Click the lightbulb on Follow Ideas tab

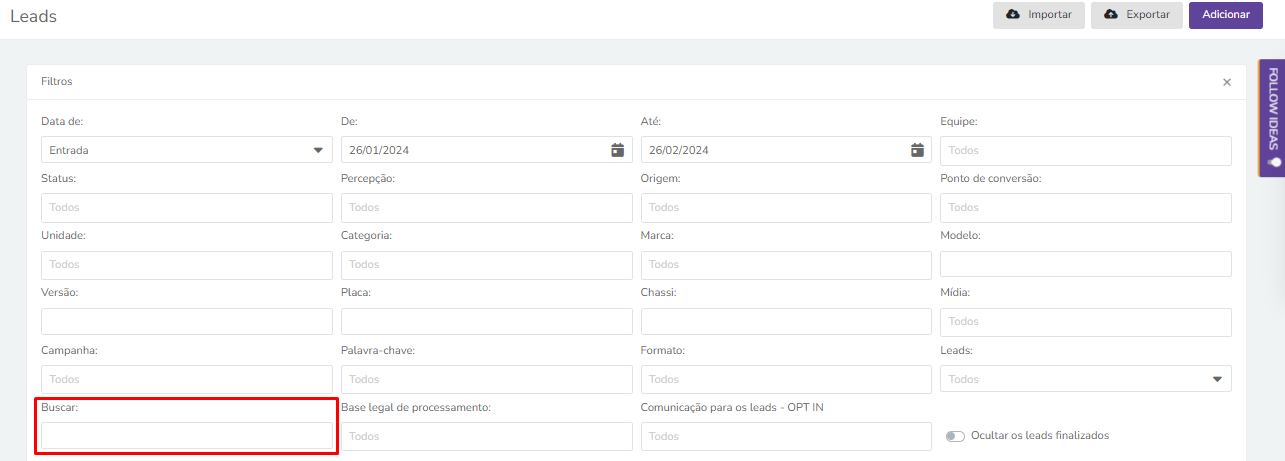point(1273,162)
